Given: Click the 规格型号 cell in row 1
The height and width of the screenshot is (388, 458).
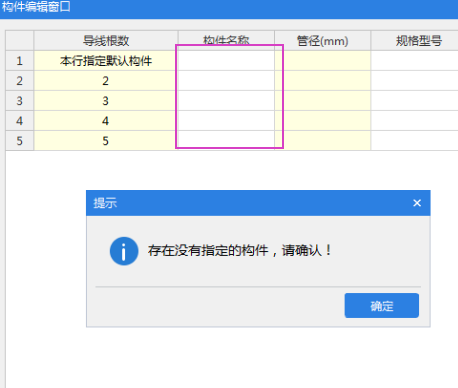Looking at the screenshot, I should [414, 61].
